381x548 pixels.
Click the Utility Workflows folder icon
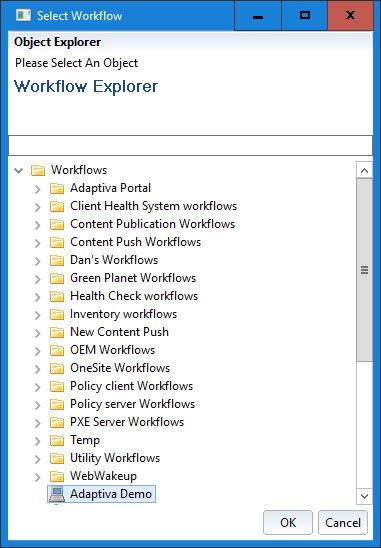pos(57,458)
